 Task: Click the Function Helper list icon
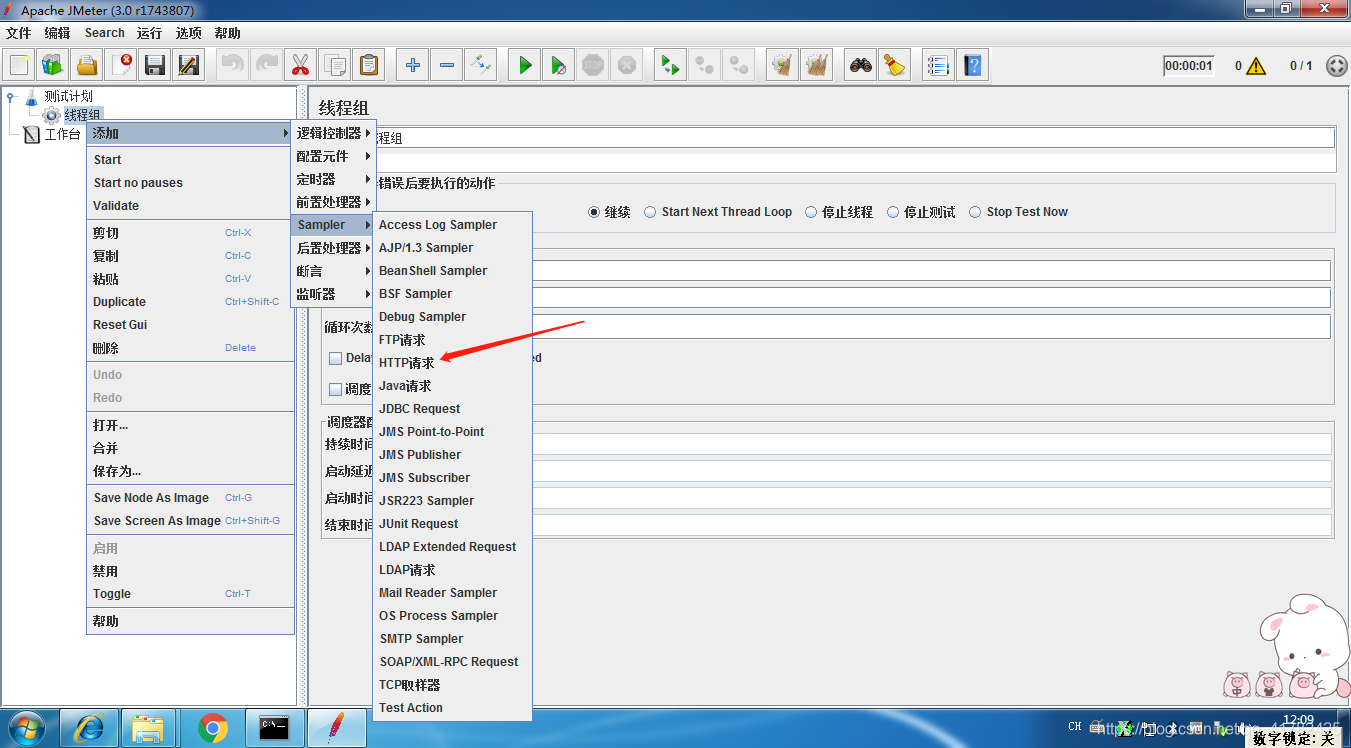pyautogui.click(x=938, y=66)
